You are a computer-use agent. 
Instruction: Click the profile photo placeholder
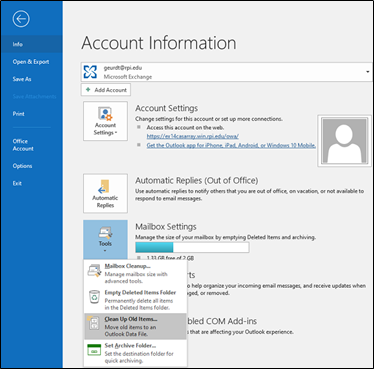tap(345, 141)
